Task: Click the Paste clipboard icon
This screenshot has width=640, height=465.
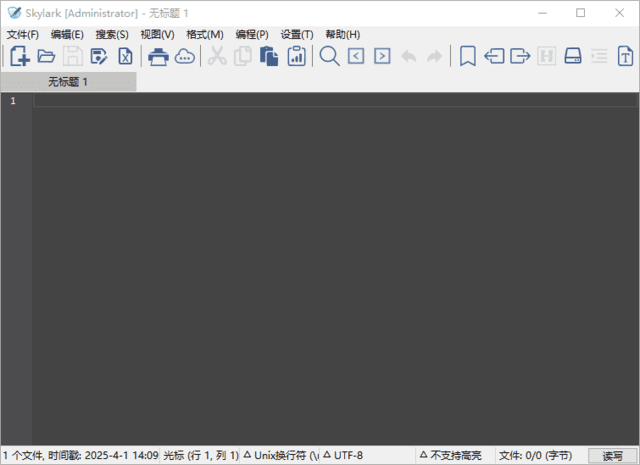Action: 269,57
